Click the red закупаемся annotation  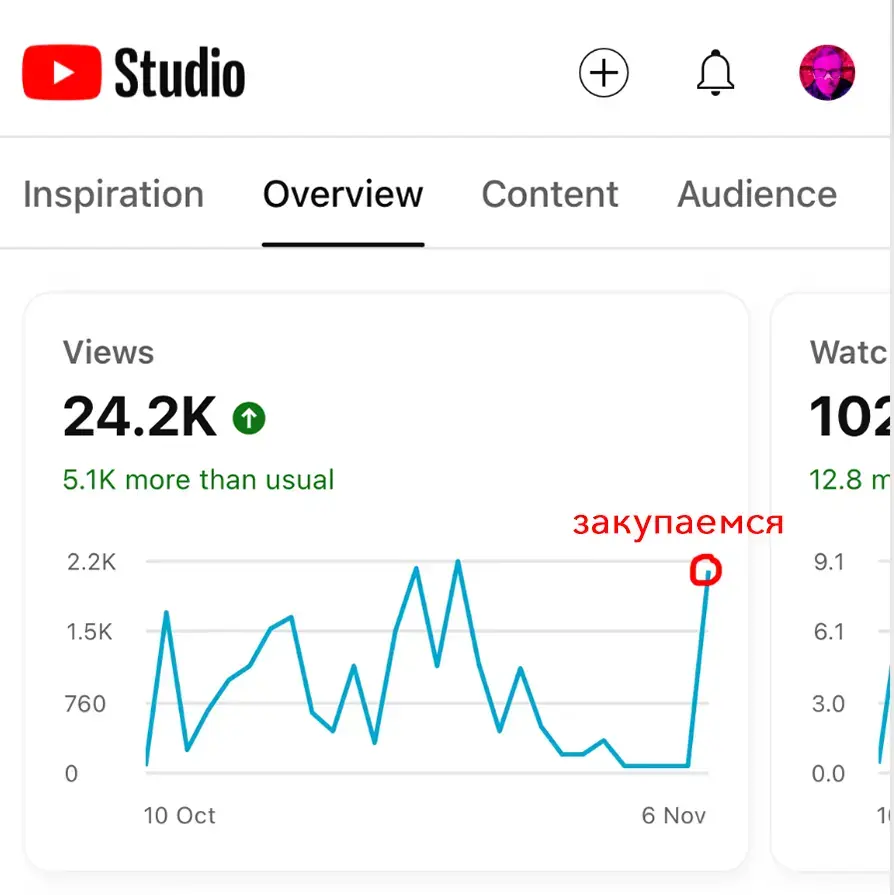tap(678, 523)
